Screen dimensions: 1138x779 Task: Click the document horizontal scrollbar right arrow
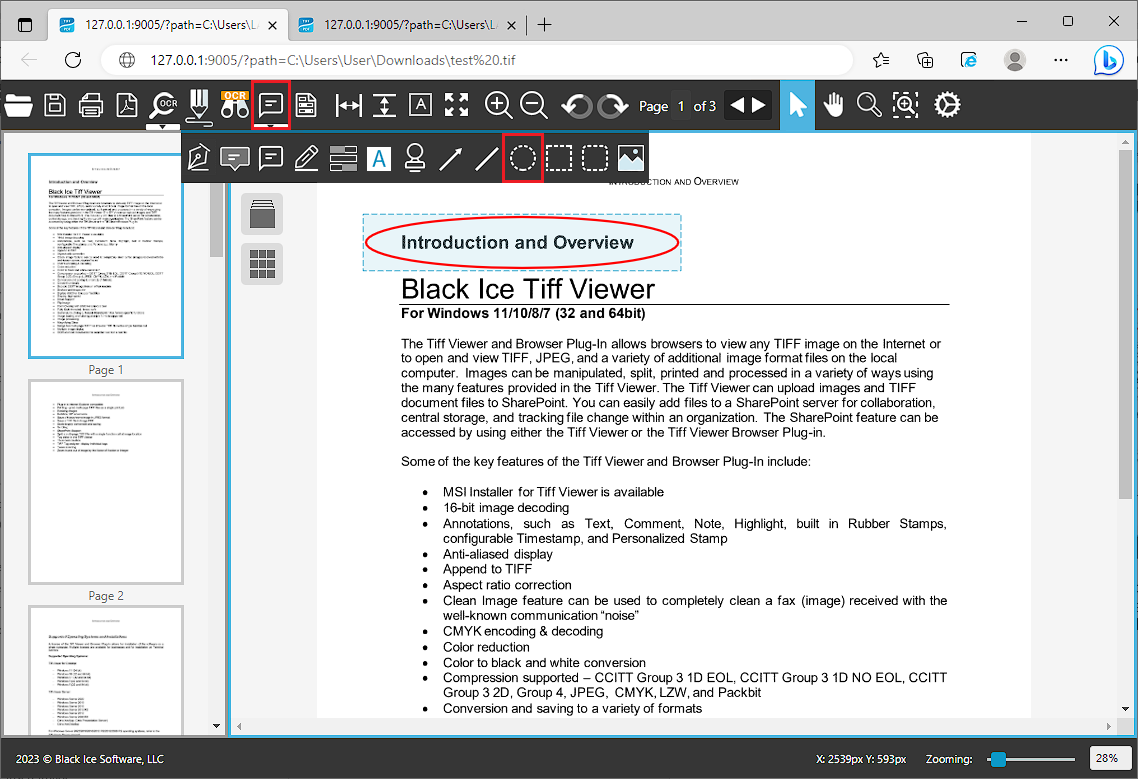click(x=1108, y=726)
